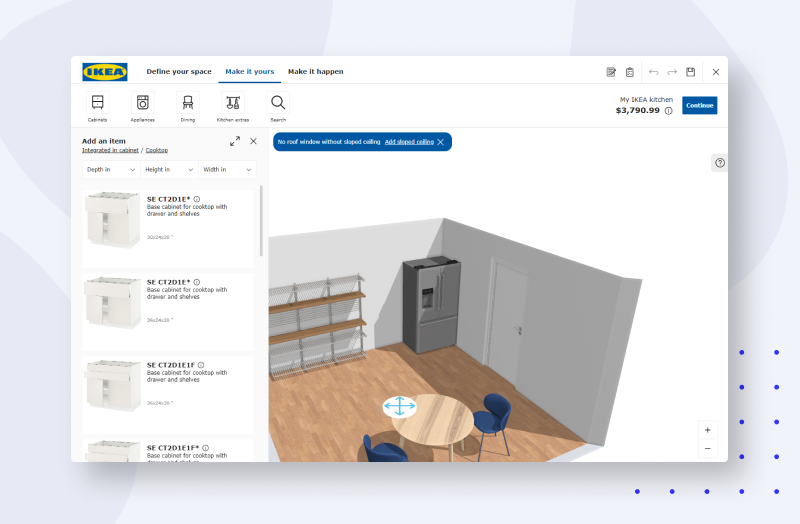Click the $3,790.99 total price
The image size is (800, 524).
[x=637, y=110]
